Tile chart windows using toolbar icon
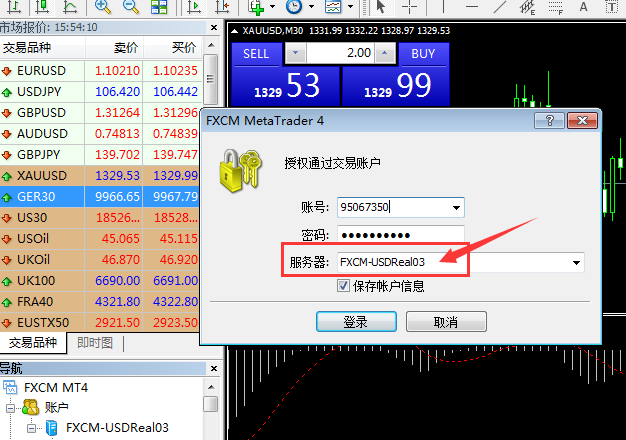Image resolution: width=626 pixels, height=440 pixels. click(x=159, y=7)
